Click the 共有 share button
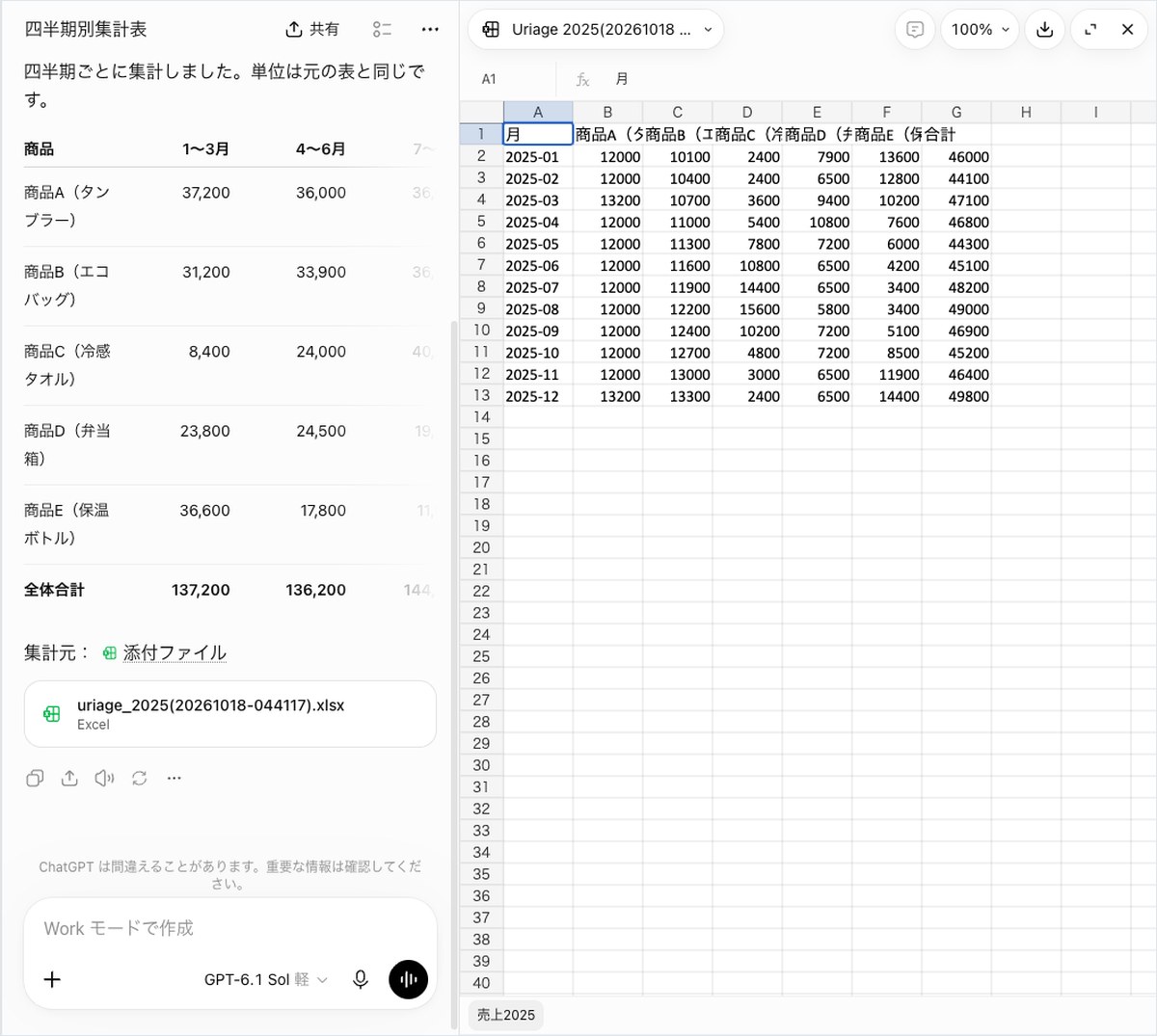The image size is (1157, 1036). pyautogui.click(x=312, y=30)
